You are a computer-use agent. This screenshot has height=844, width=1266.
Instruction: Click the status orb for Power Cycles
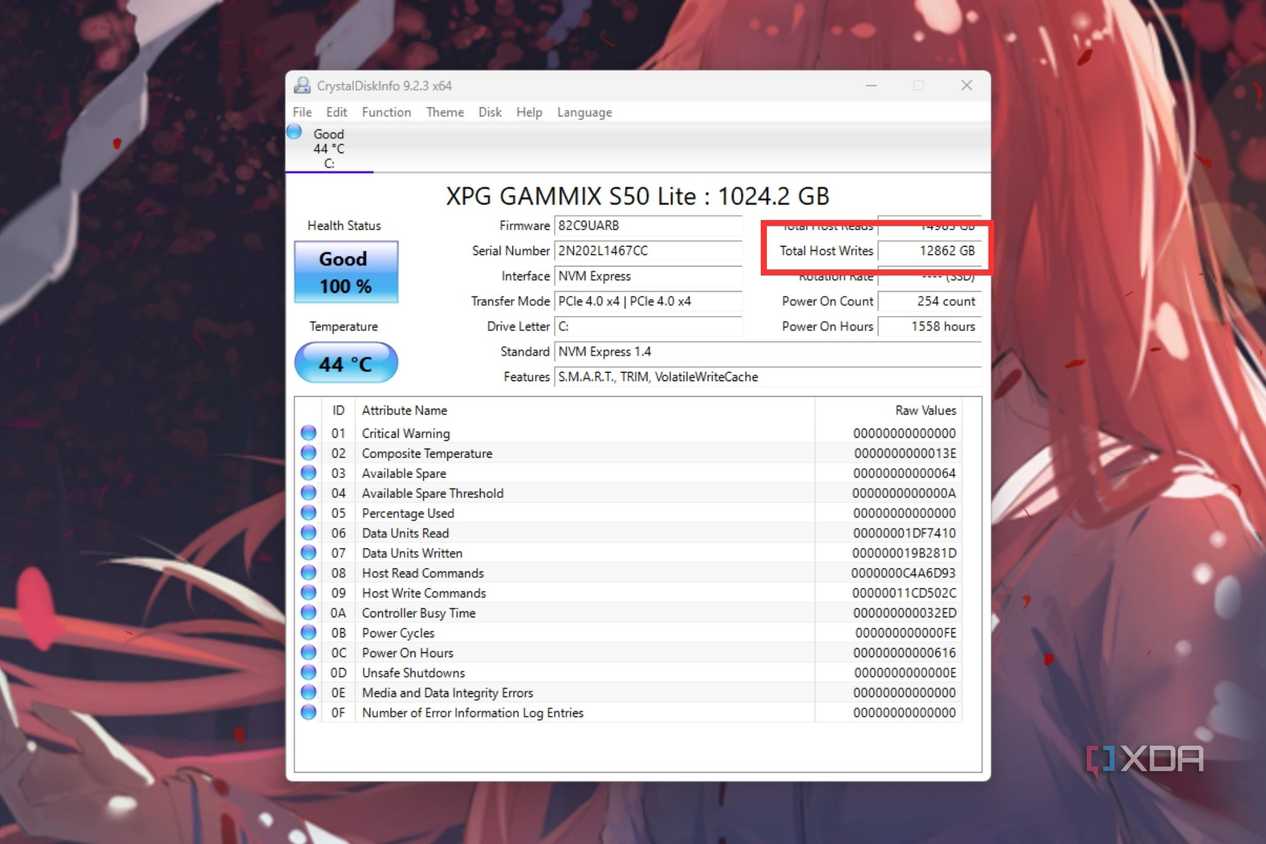point(309,633)
